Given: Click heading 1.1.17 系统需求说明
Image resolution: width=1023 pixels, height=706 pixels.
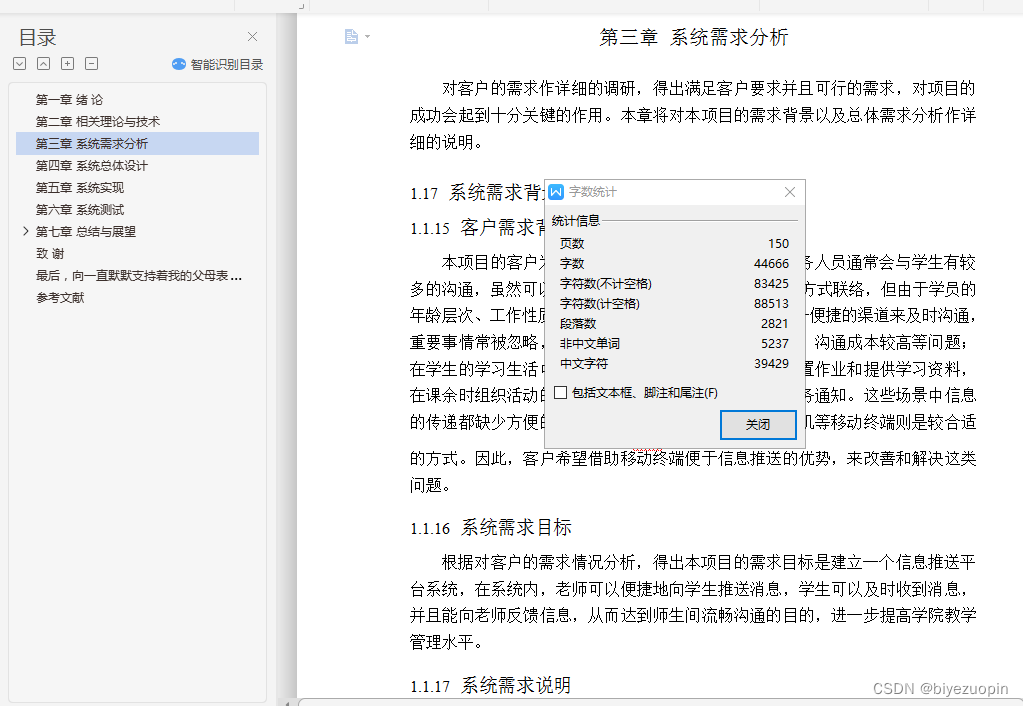Looking at the screenshot, I should [491, 685].
